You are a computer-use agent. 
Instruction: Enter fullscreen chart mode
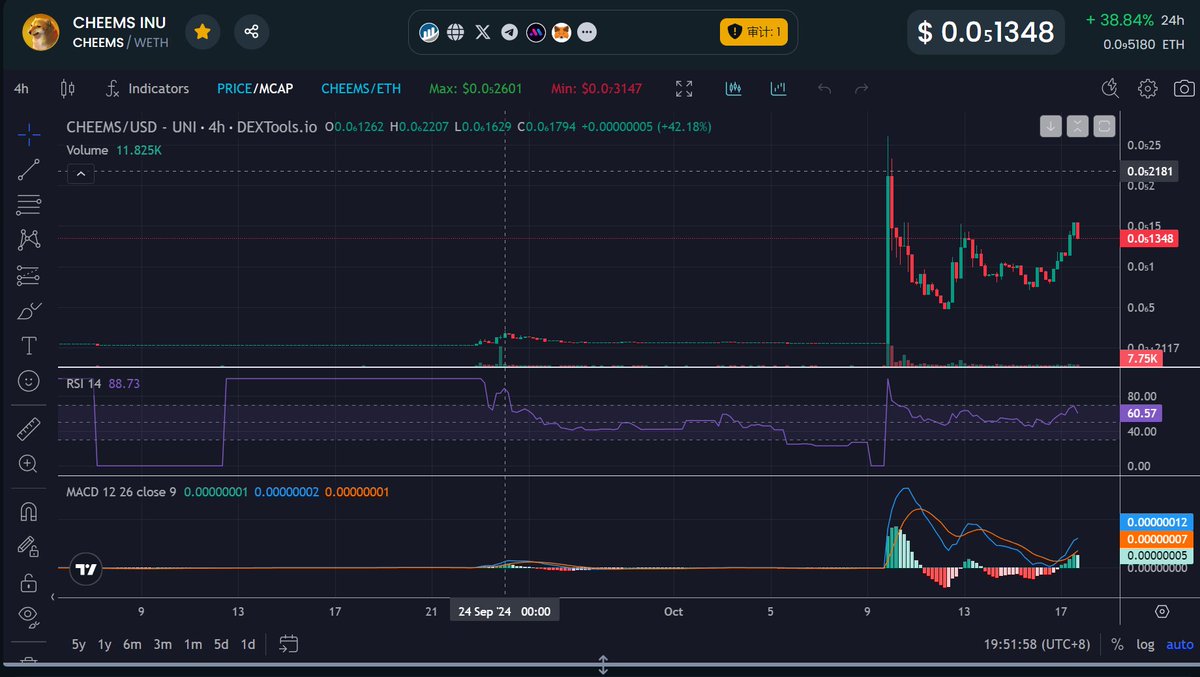[x=684, y=88]
